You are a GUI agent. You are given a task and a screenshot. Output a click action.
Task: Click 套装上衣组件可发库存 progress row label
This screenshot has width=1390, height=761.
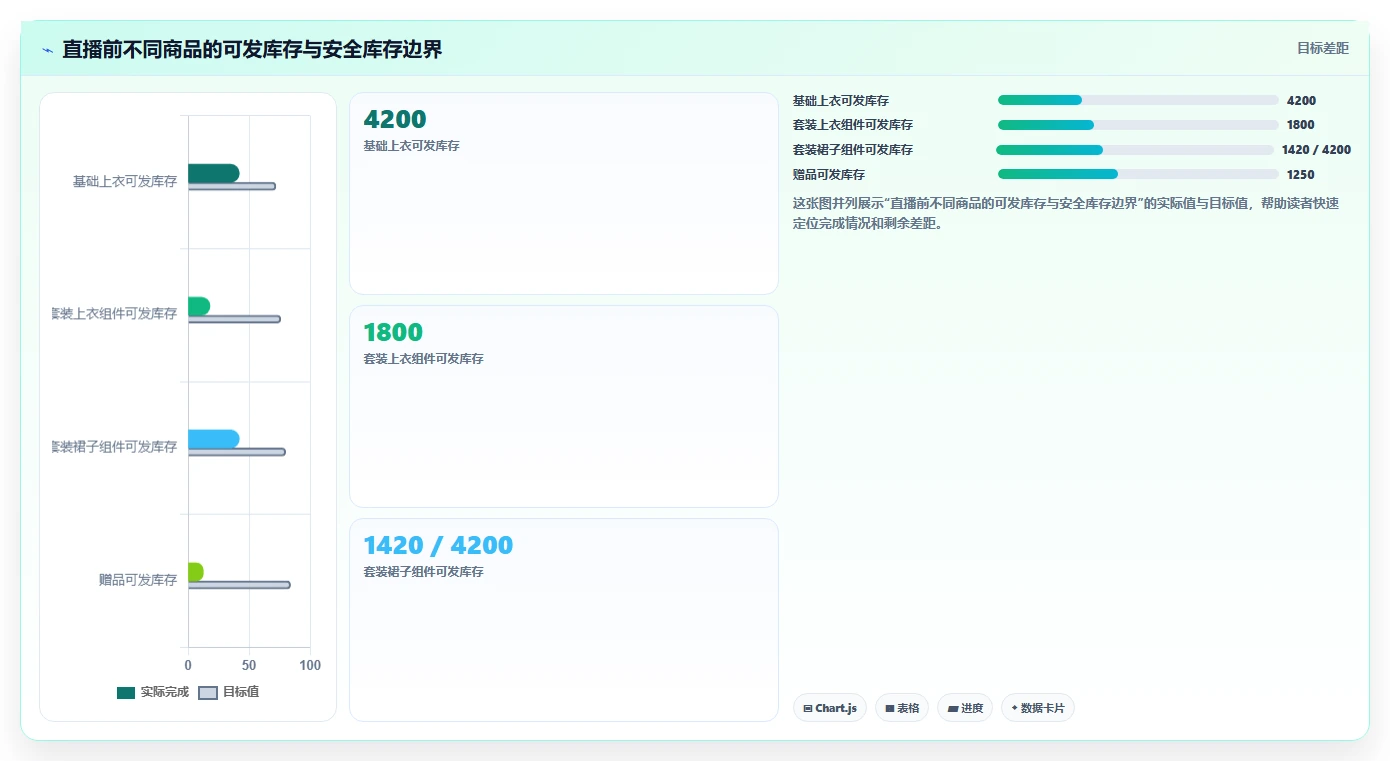point(852,125)
